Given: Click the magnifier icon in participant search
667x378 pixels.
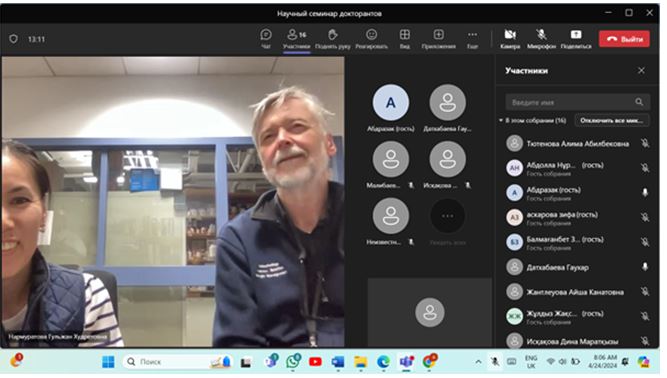Looking at the screenshot, I should (x=639, y=102).
